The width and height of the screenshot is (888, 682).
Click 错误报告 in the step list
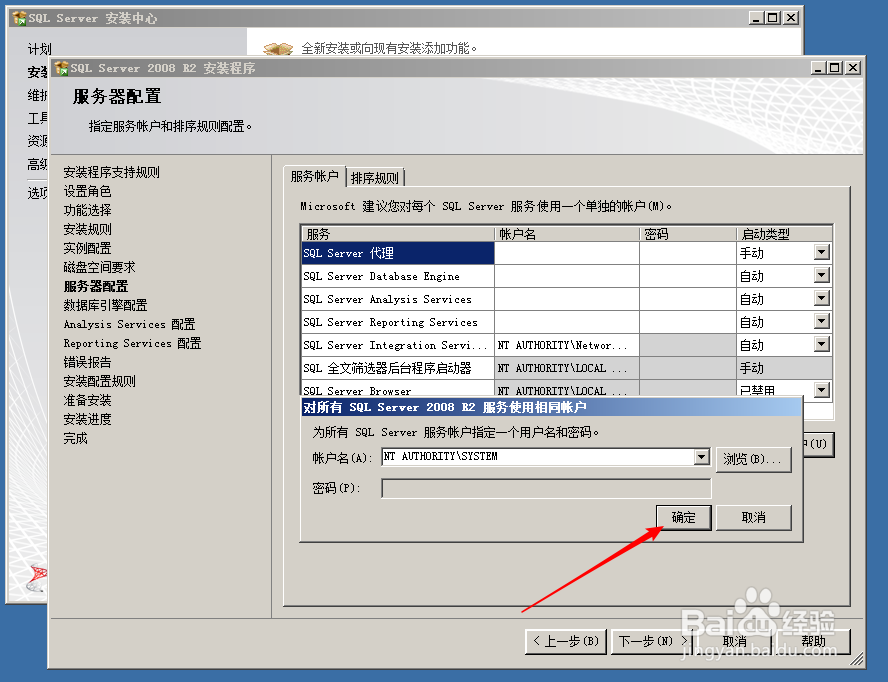click(x=87, y=362)
